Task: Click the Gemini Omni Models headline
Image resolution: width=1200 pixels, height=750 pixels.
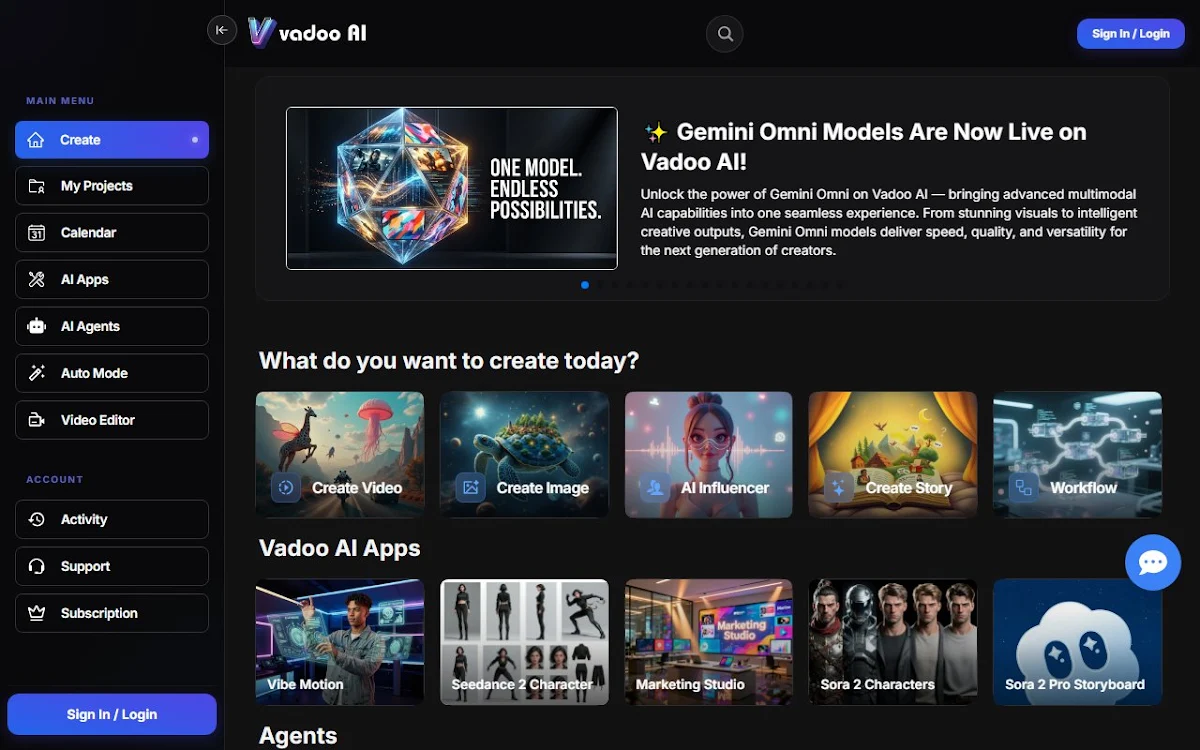Action: [x=864, y=146]
